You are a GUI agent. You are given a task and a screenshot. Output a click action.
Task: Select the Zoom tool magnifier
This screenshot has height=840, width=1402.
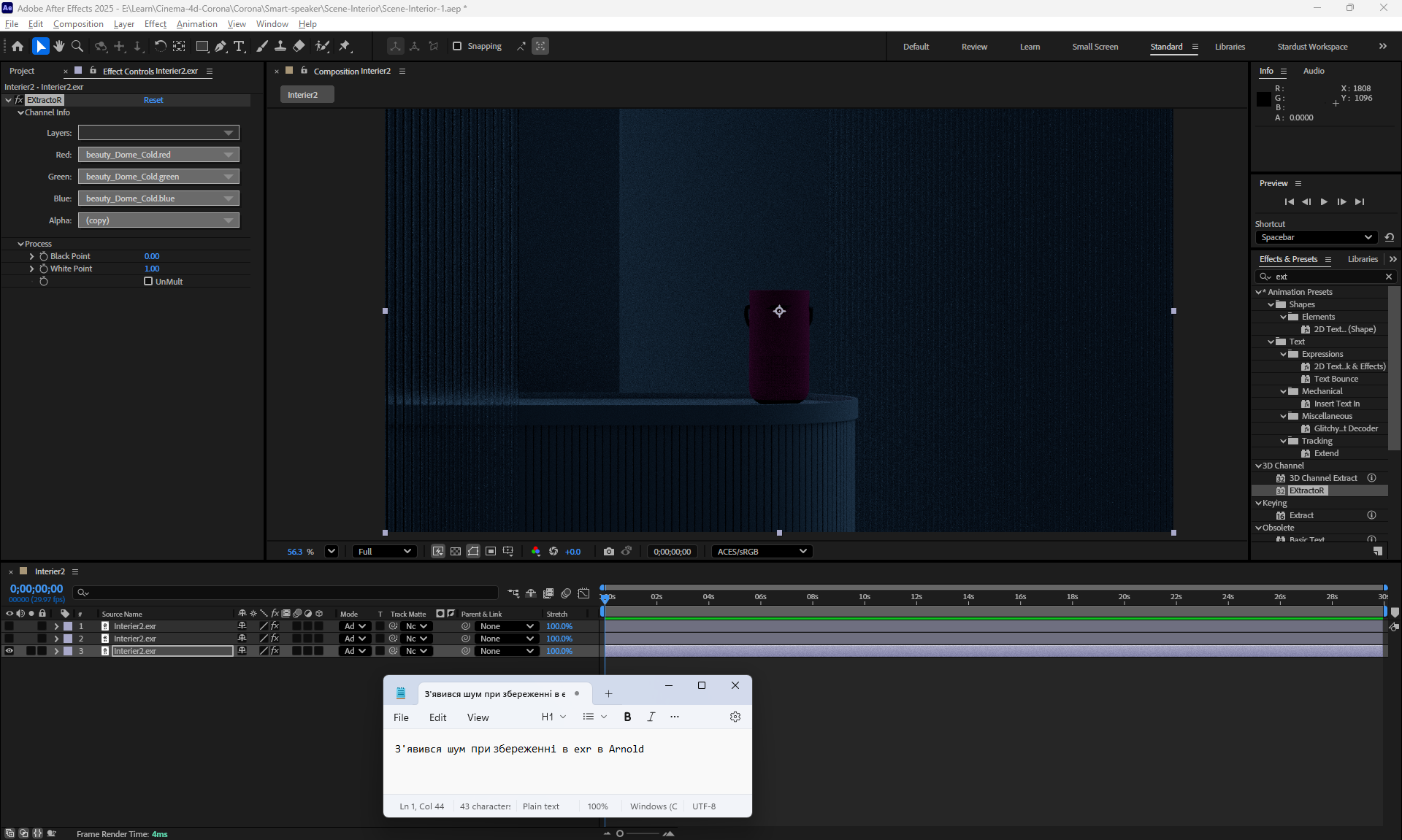click(x=77, y=46)
